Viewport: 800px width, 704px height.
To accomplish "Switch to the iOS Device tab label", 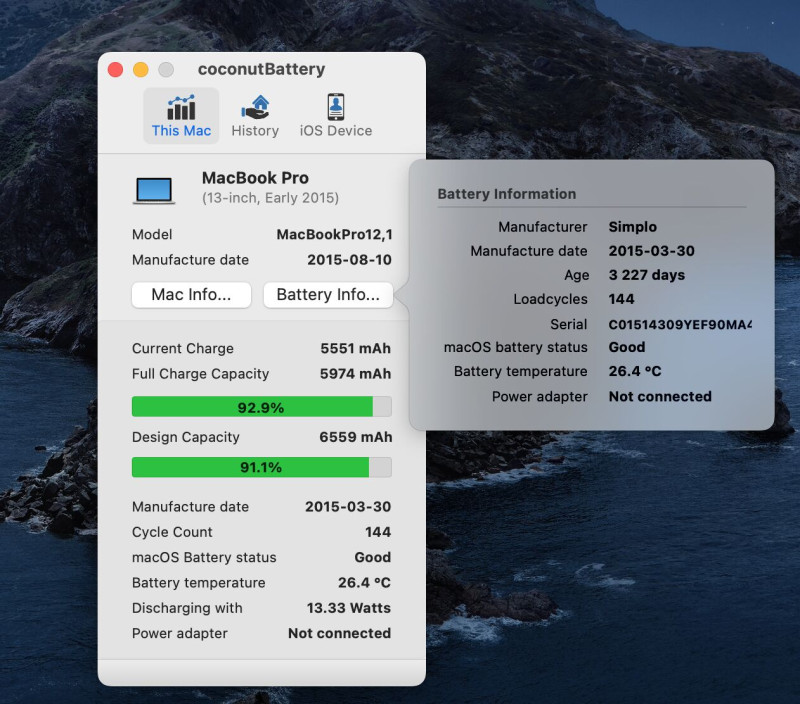I will coord(336,131).
